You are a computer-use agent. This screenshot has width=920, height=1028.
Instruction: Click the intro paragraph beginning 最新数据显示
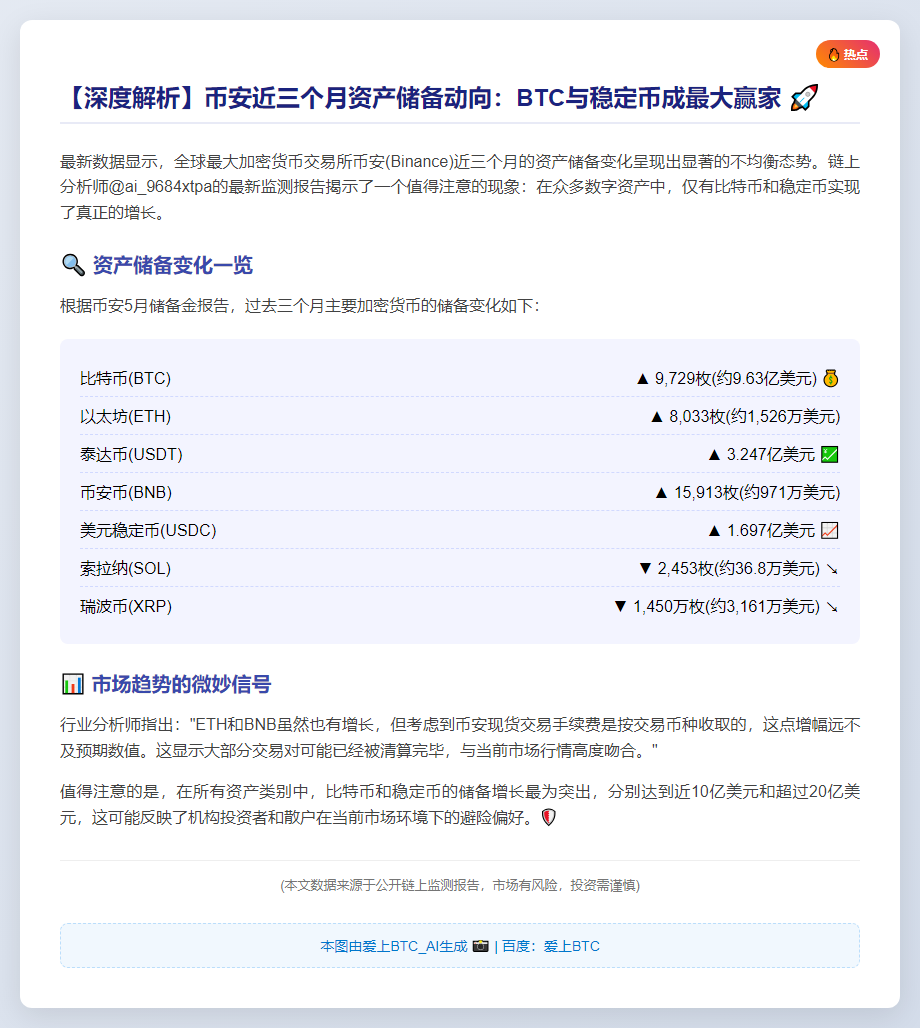(460, 187)
